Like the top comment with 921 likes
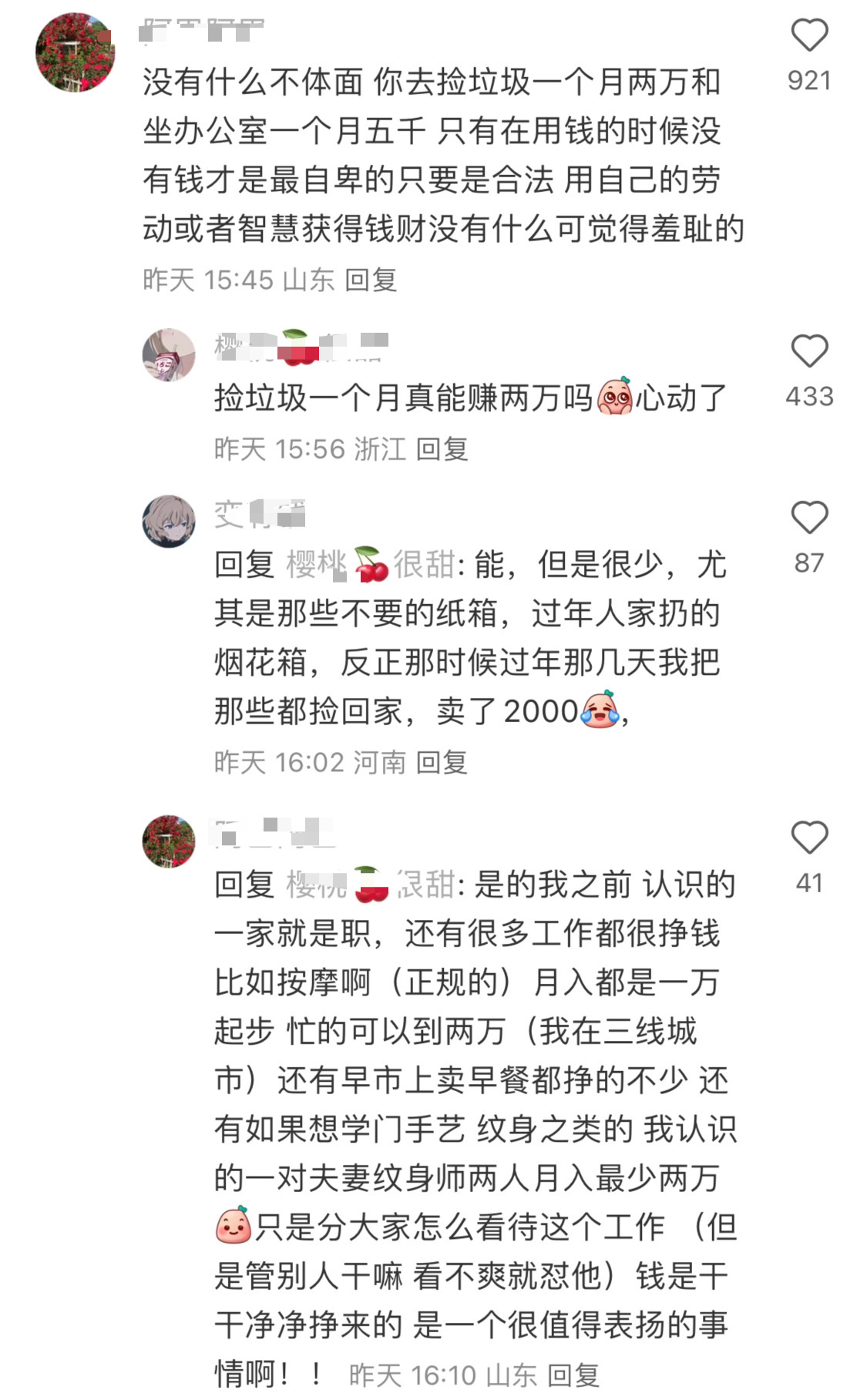The height and width of the screenshot is (1400, 867). 809,35
